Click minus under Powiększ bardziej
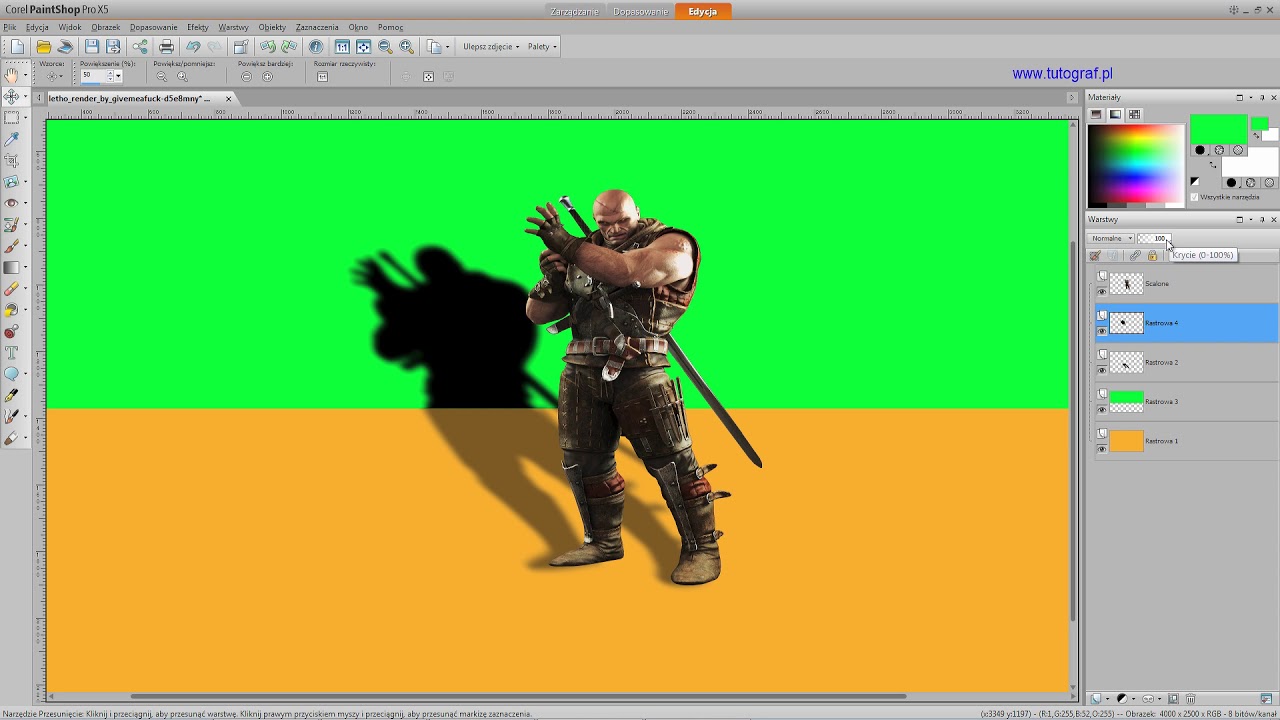This screenshot has width=1280, height=720. [246, 77]
